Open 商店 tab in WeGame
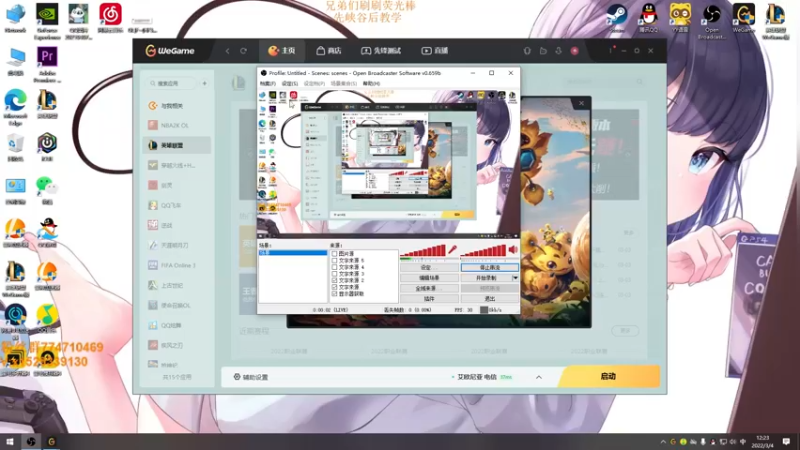Viewport: 800px width, 450px height. [x=329, y=51]
